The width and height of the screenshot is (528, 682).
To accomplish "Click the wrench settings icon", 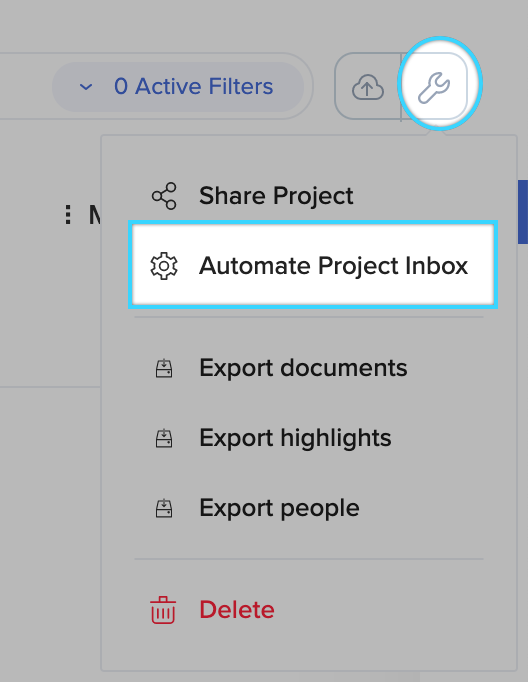I will pyautogui.click(x=434, y=88).
